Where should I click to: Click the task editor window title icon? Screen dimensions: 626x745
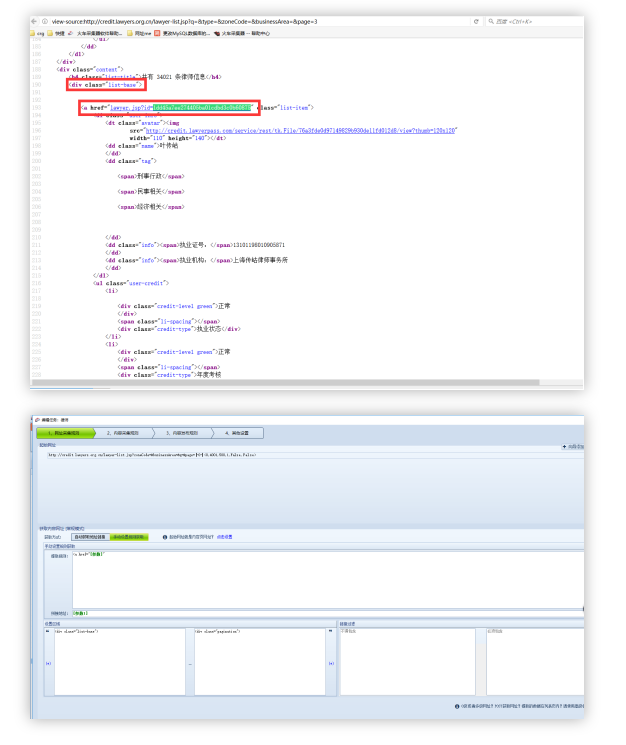[x=37, y=420]
